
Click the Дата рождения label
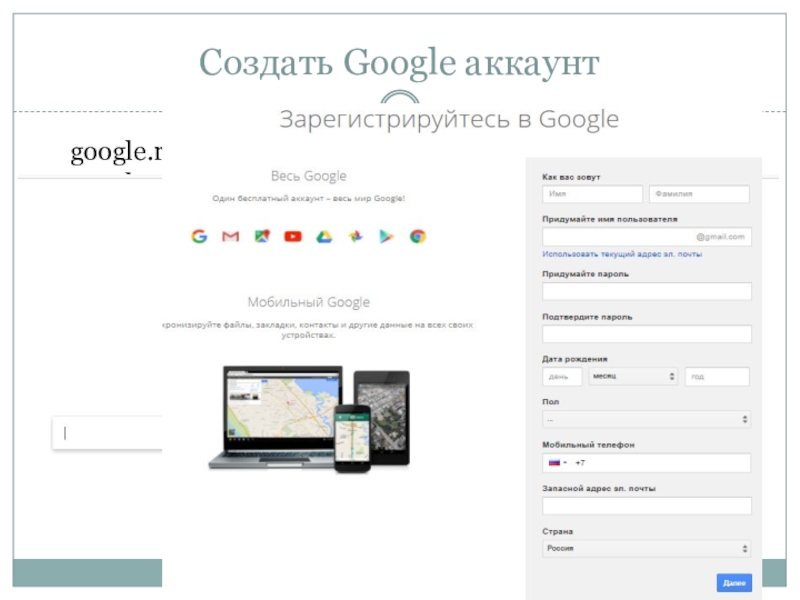[574, 359]
